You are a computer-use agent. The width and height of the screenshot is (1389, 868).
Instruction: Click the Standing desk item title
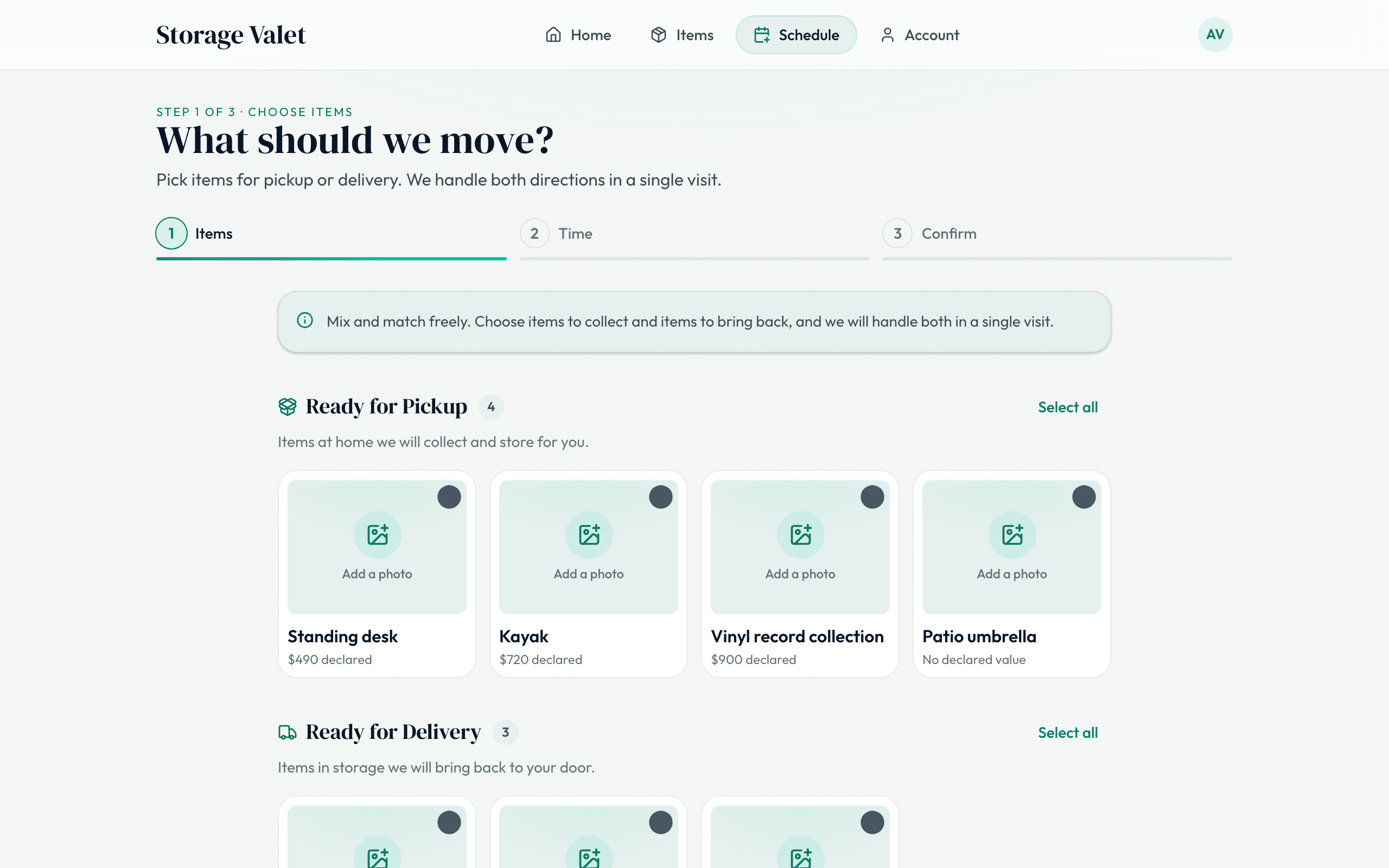click(x=343, y=636)
